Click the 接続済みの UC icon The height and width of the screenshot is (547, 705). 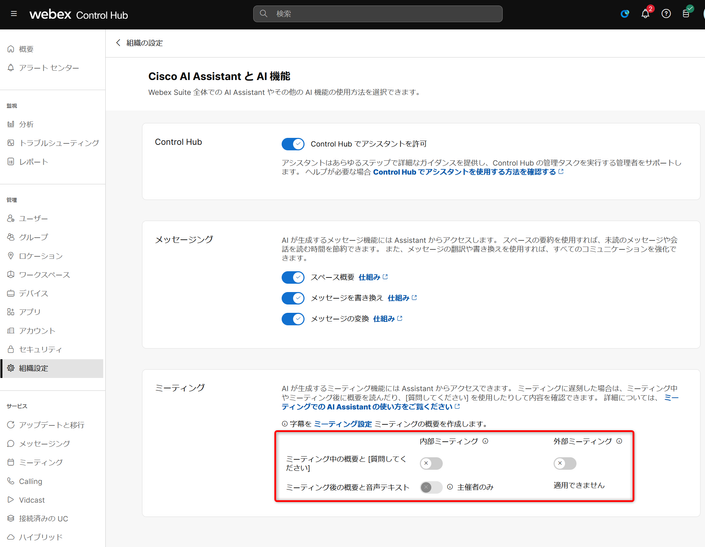click(x=11, y=518)
